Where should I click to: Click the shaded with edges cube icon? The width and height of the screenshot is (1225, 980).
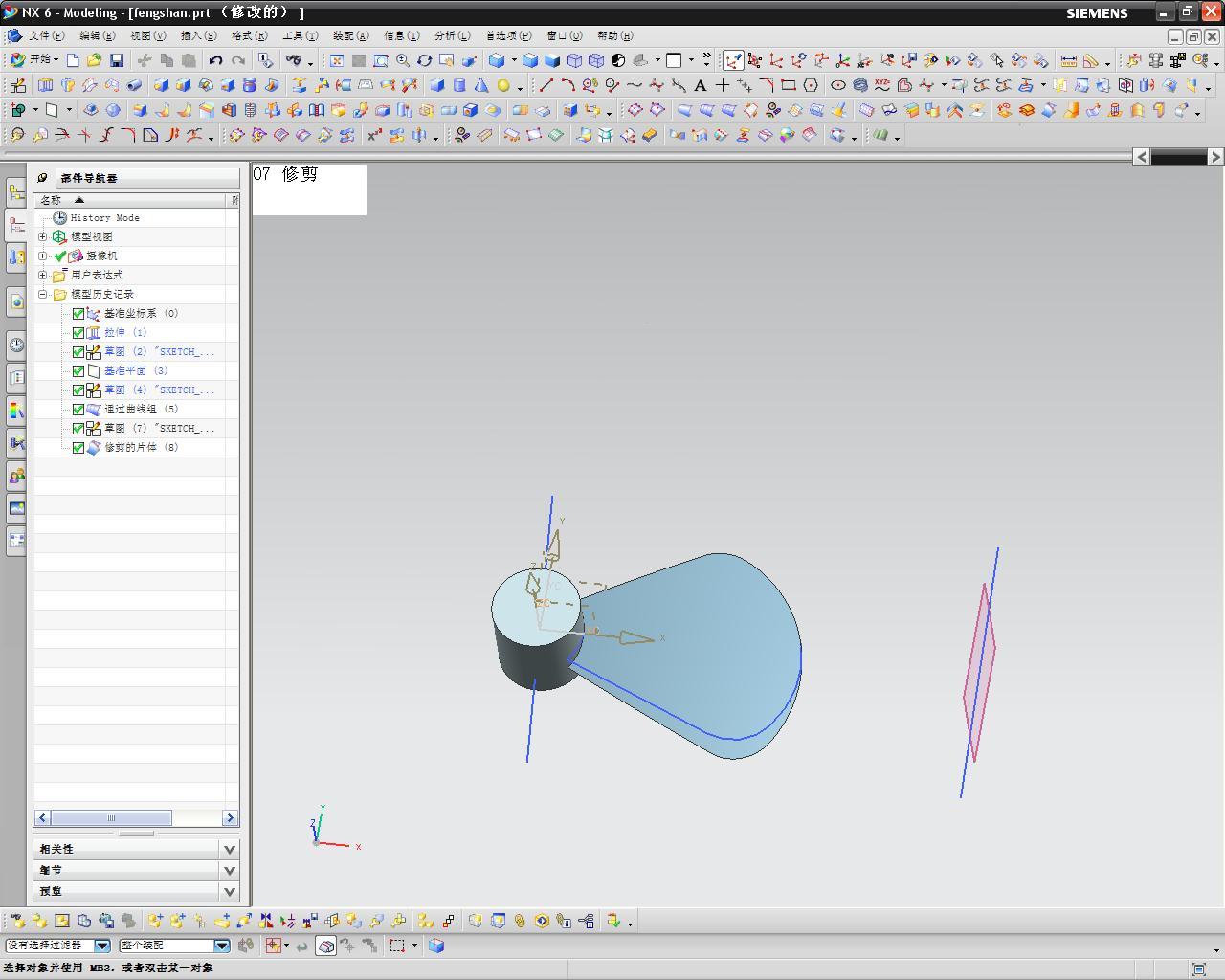point(530,60)
